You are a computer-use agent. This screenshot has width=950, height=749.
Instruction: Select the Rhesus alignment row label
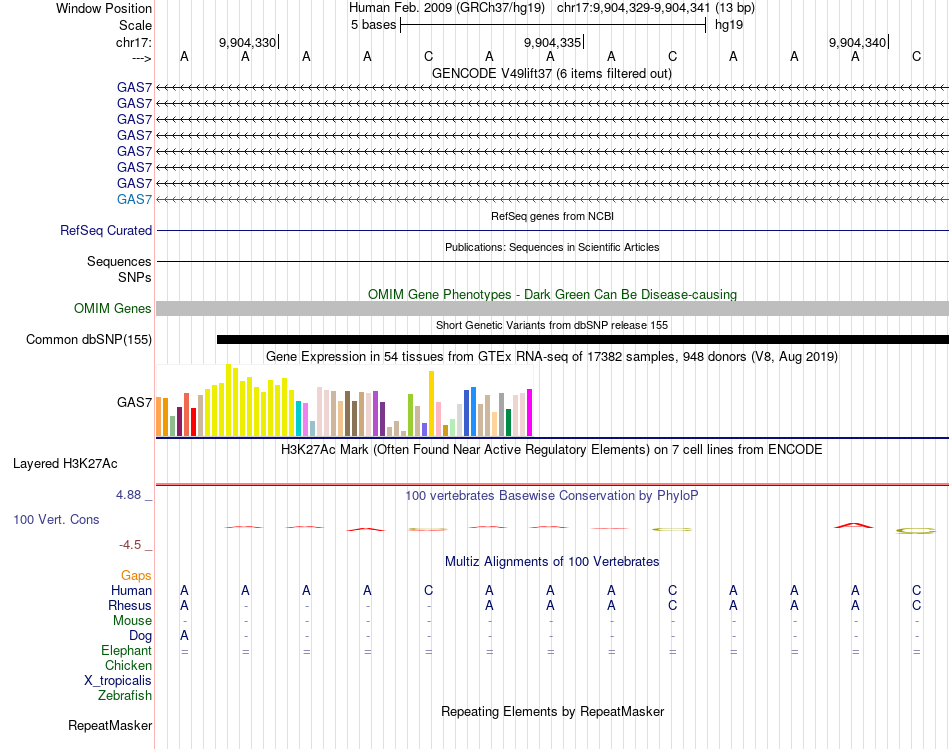click(x=130, y=606)
